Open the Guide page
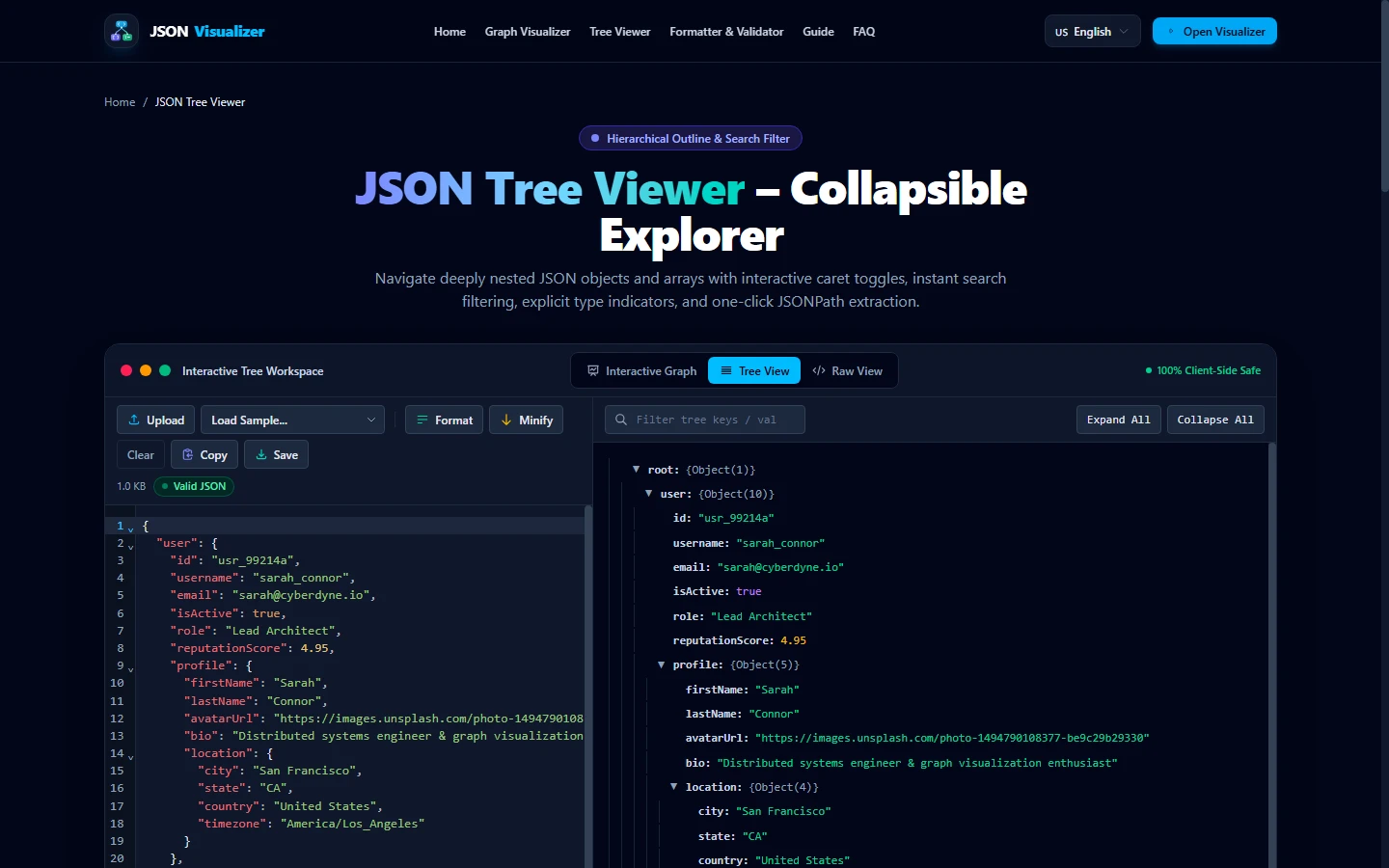Screen dimensions: 1389x868 point(818,32)
